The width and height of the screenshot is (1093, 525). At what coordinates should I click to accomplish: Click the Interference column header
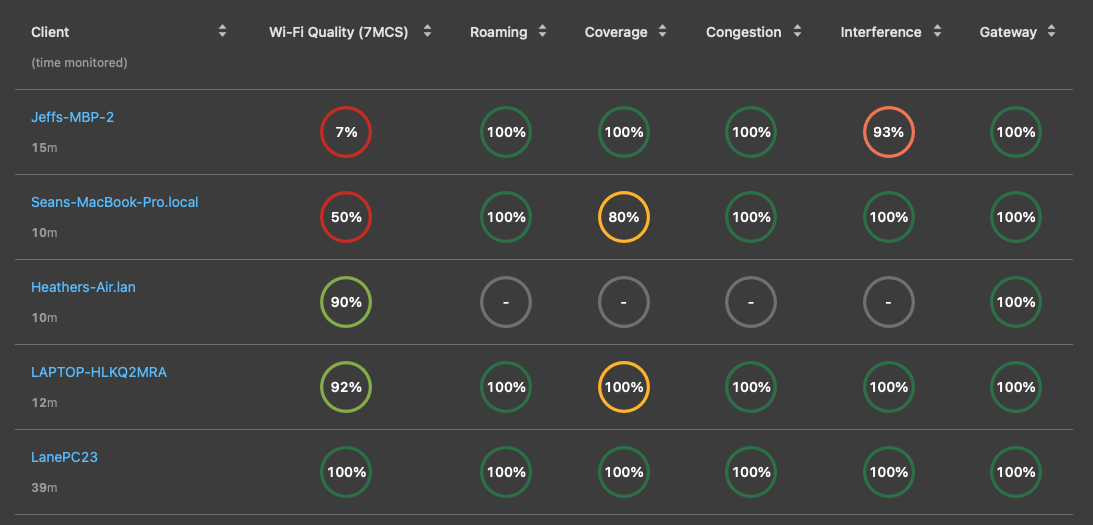click(880, 32)
